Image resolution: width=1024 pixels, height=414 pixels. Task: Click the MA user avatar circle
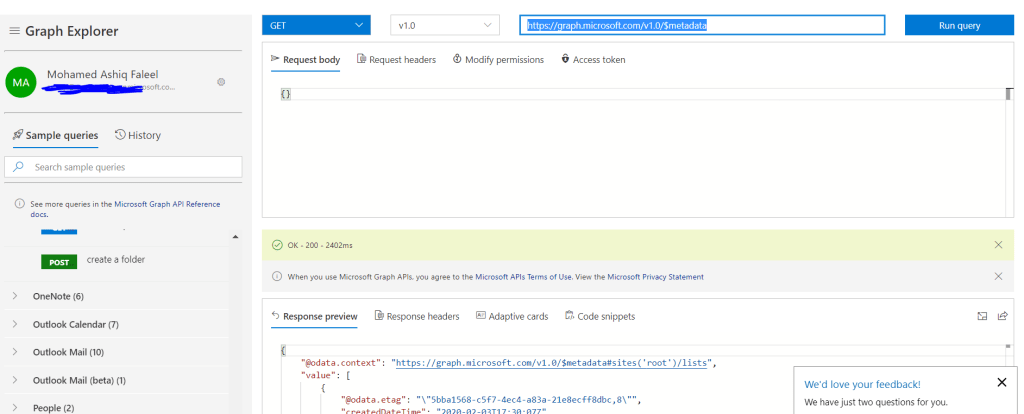tap(21, 82)
